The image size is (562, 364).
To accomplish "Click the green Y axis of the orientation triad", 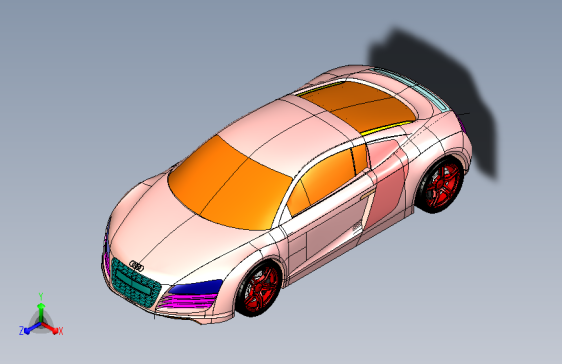I will pyautogui.click(x=41, y=308).
